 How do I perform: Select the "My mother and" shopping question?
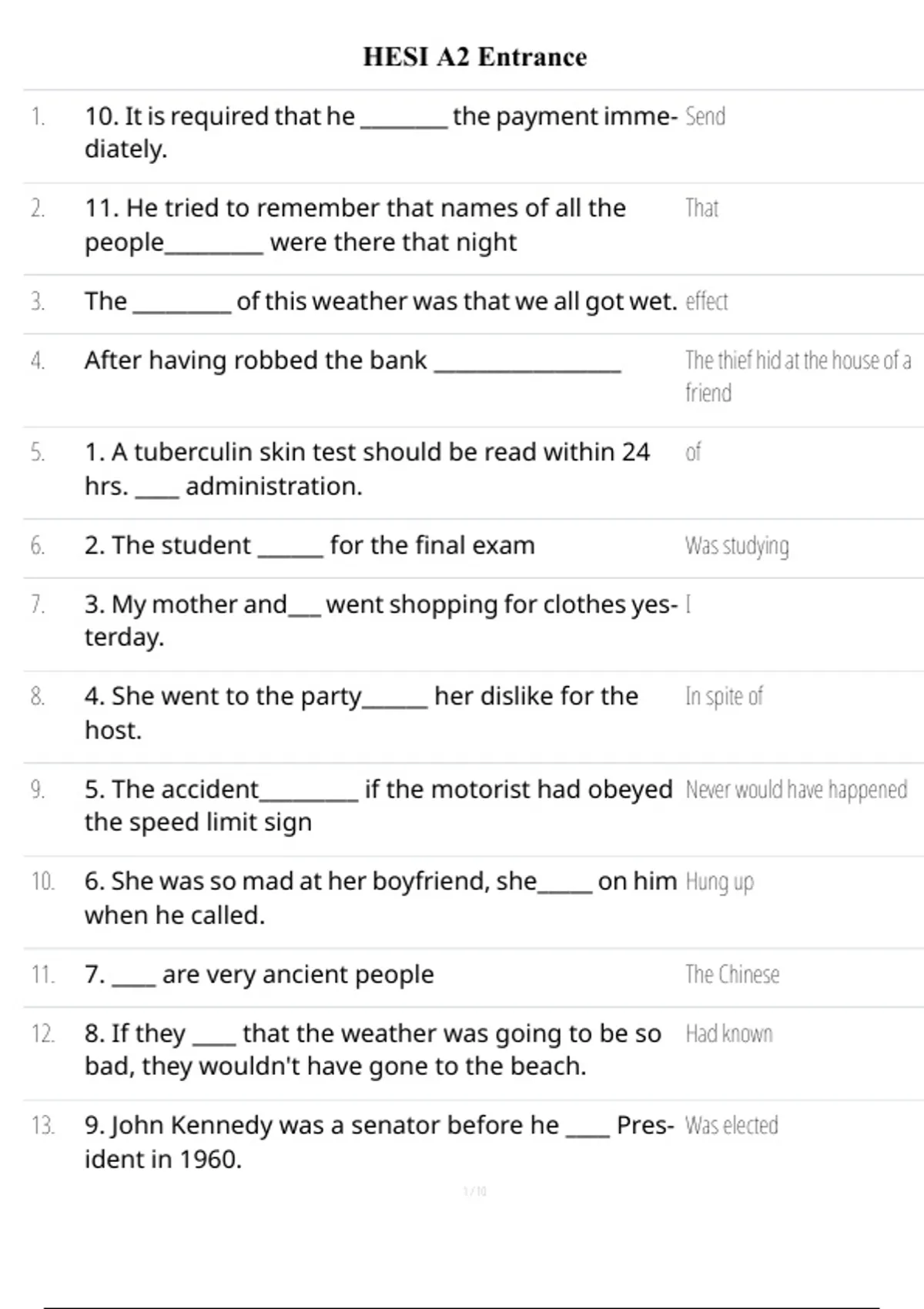380,620
